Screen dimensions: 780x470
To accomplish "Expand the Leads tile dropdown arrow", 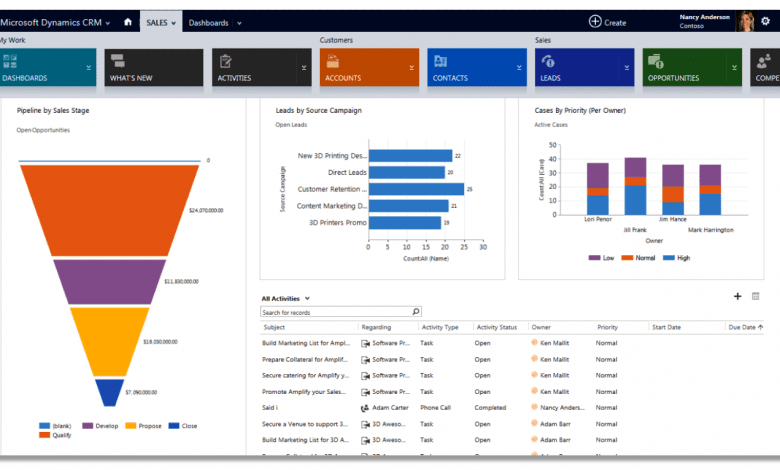I will click(x=627, y=68).
